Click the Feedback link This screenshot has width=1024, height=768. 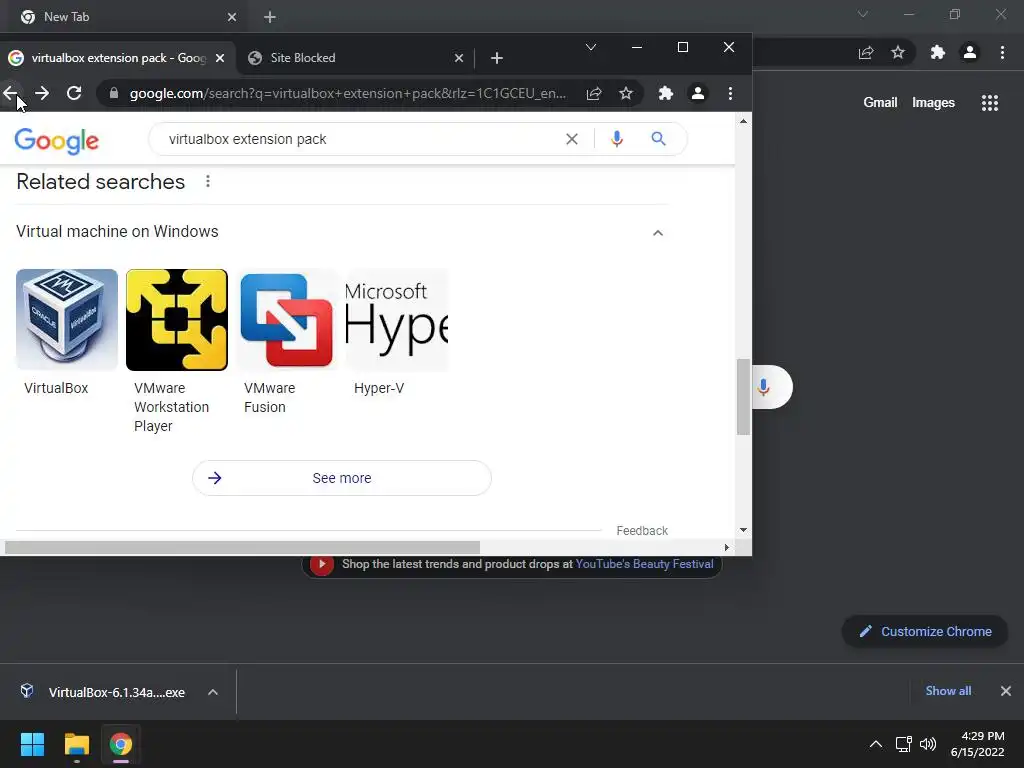coord(642,531)
